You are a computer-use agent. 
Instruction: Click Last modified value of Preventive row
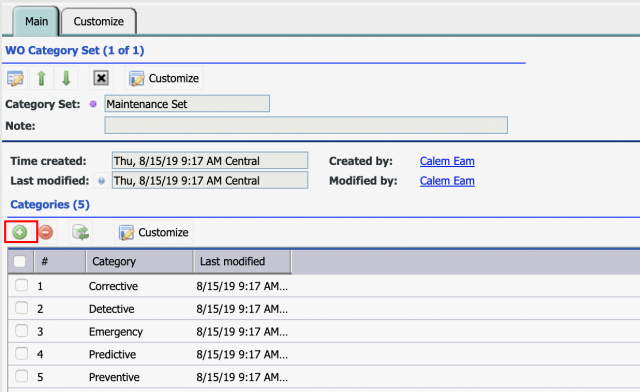click(242, 377)
